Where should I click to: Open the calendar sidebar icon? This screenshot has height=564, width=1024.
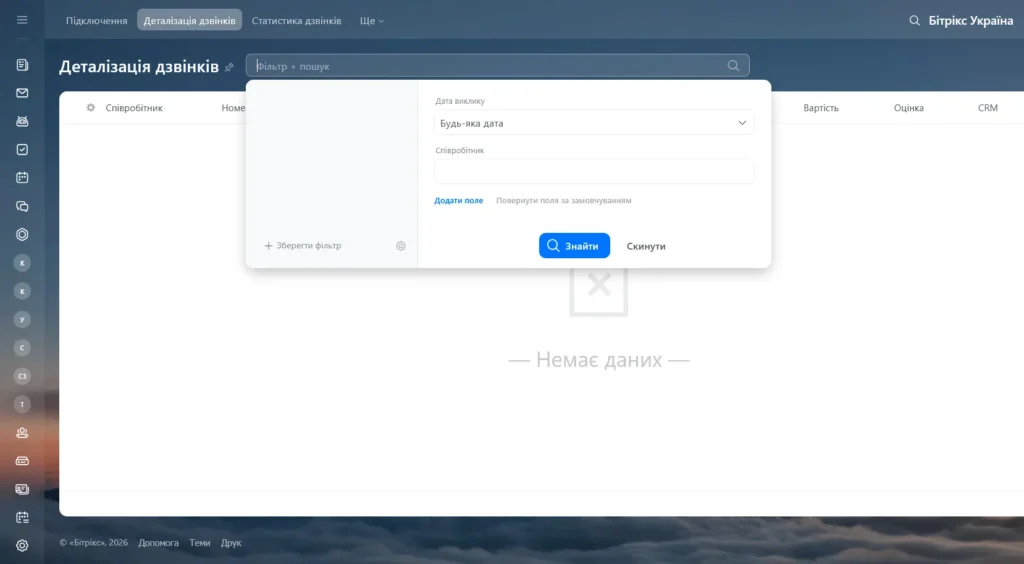22,178
